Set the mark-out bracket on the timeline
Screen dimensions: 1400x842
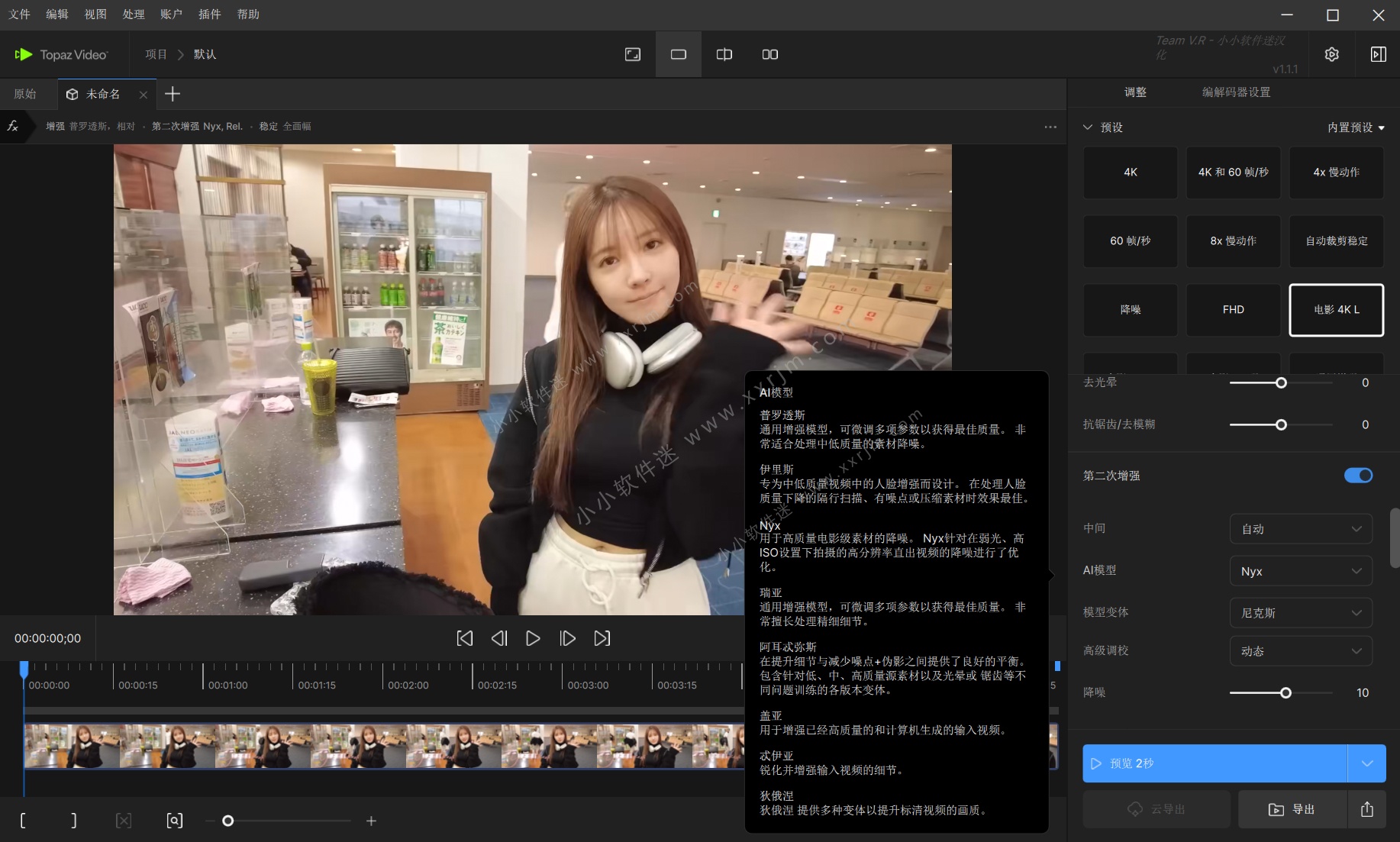click(x=73, y=821)
